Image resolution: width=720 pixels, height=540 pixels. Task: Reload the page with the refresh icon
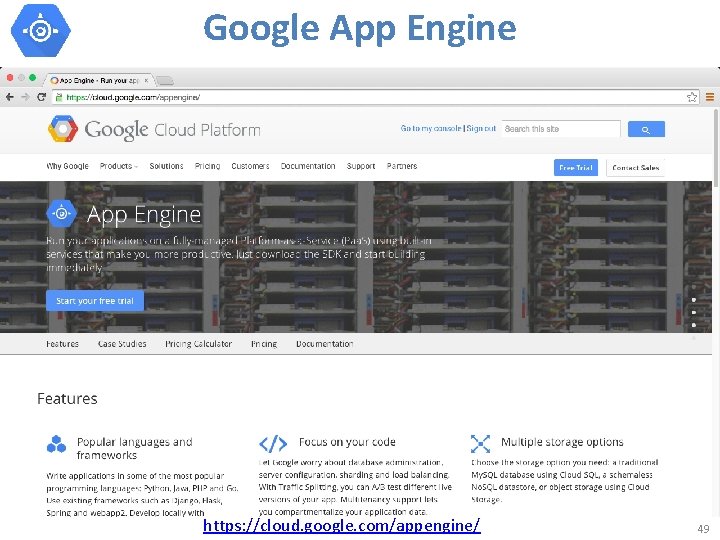pos(41,97)
